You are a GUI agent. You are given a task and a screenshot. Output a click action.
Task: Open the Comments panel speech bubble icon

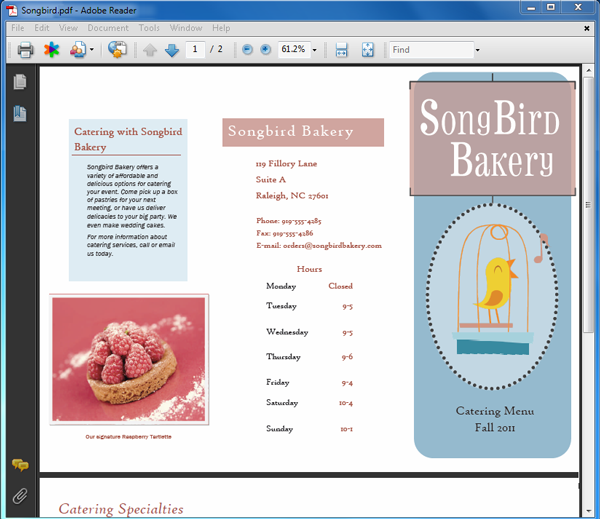click(x=20, y=465)
